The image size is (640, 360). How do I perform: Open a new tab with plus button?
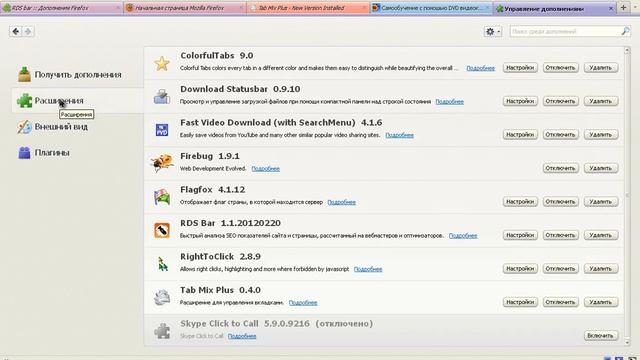(623, 8)
